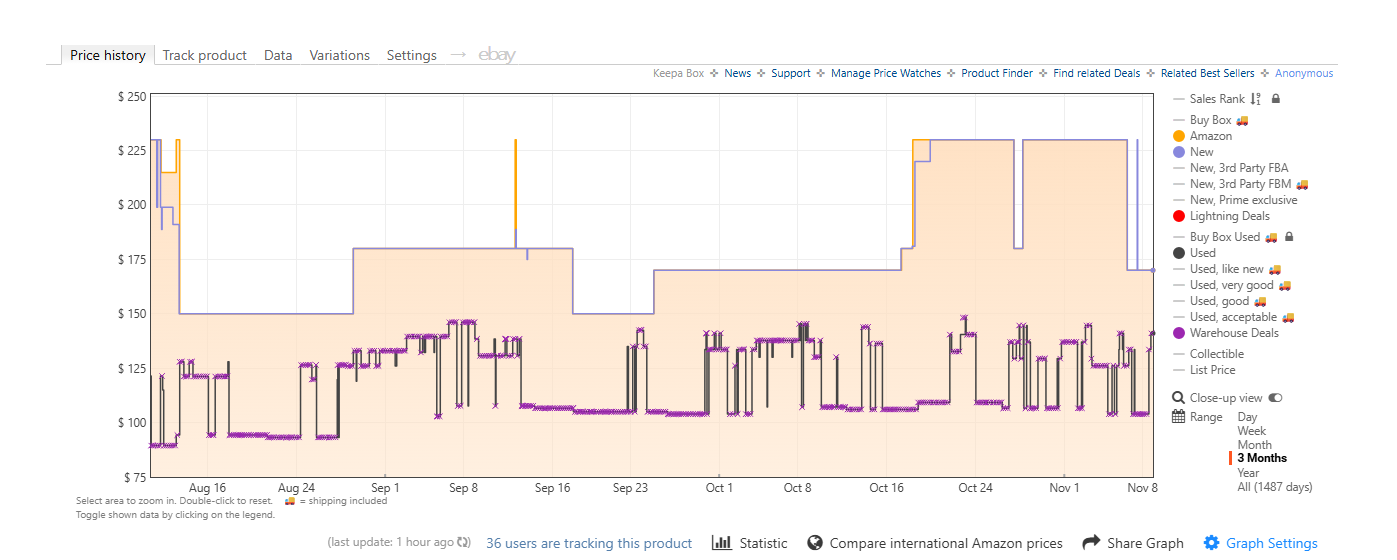The width and height of the screenshot is (1397, 560).
Task: Click the 'Oct 1' date axis label
Action: (x=718, y=488)
